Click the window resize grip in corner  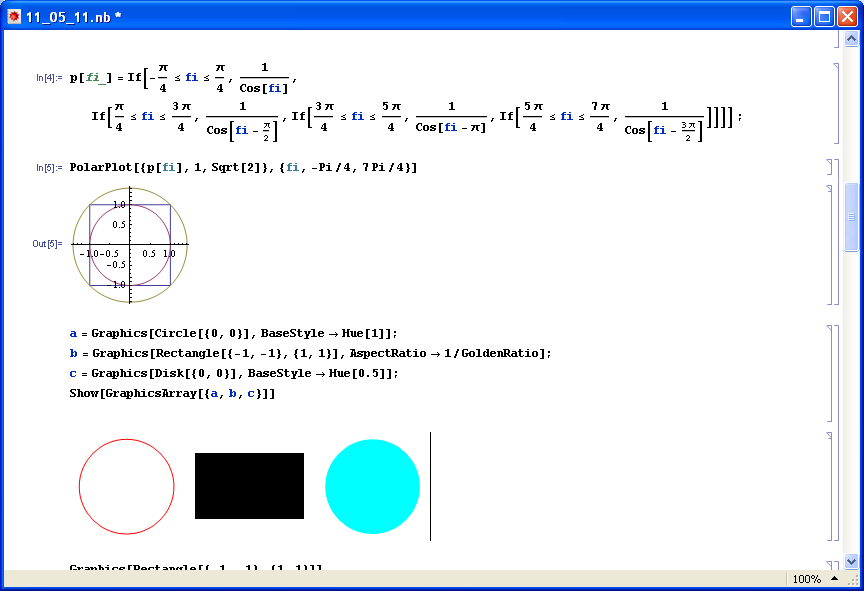pyautogui.click(x=853, y=579)
